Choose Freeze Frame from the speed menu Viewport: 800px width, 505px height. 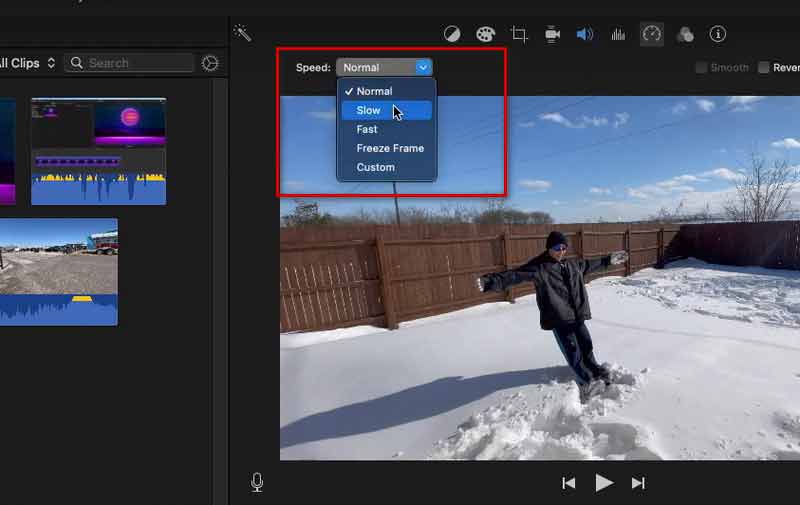pos(390,148)
